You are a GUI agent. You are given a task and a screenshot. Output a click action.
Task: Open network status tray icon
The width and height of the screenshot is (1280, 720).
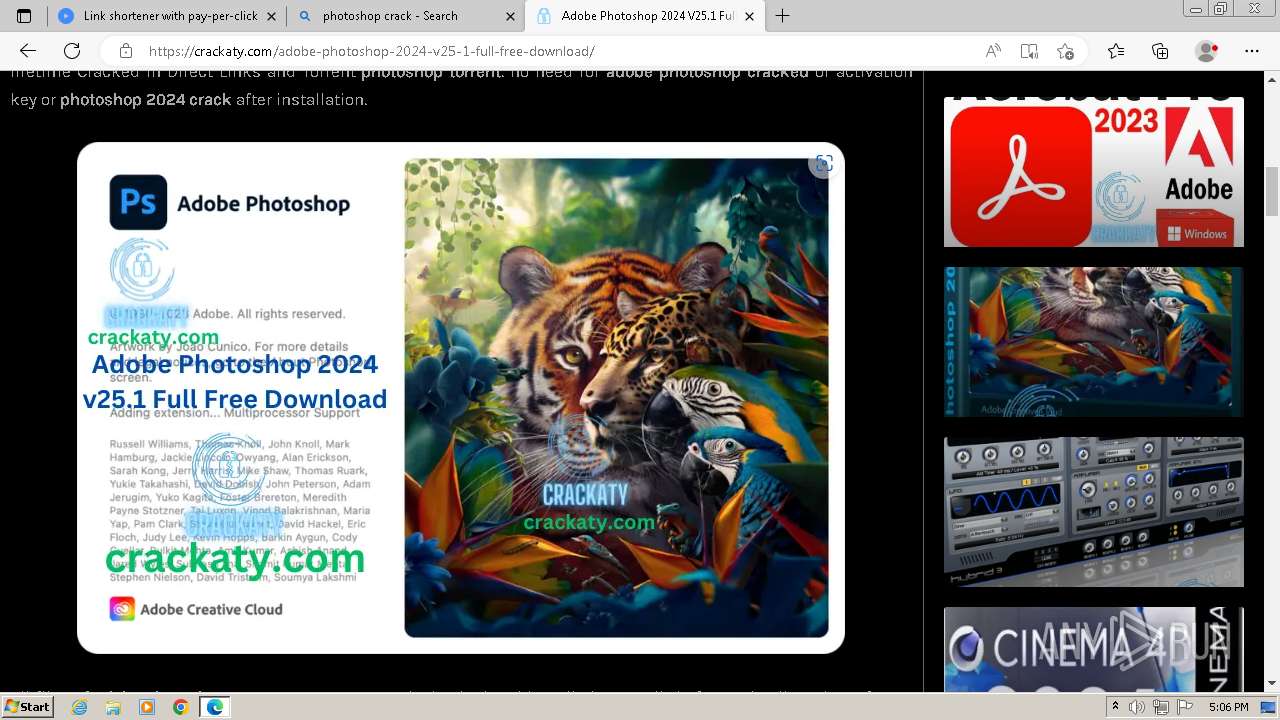[x=1161, y=707]
